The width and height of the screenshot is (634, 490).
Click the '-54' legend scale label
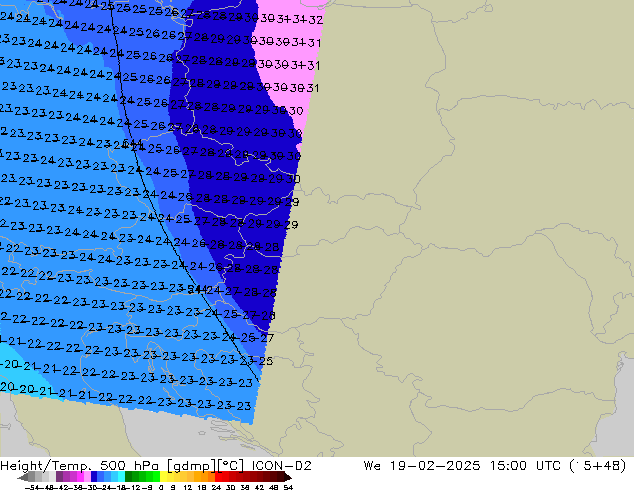pyautogui.click(x=32, y=488)
